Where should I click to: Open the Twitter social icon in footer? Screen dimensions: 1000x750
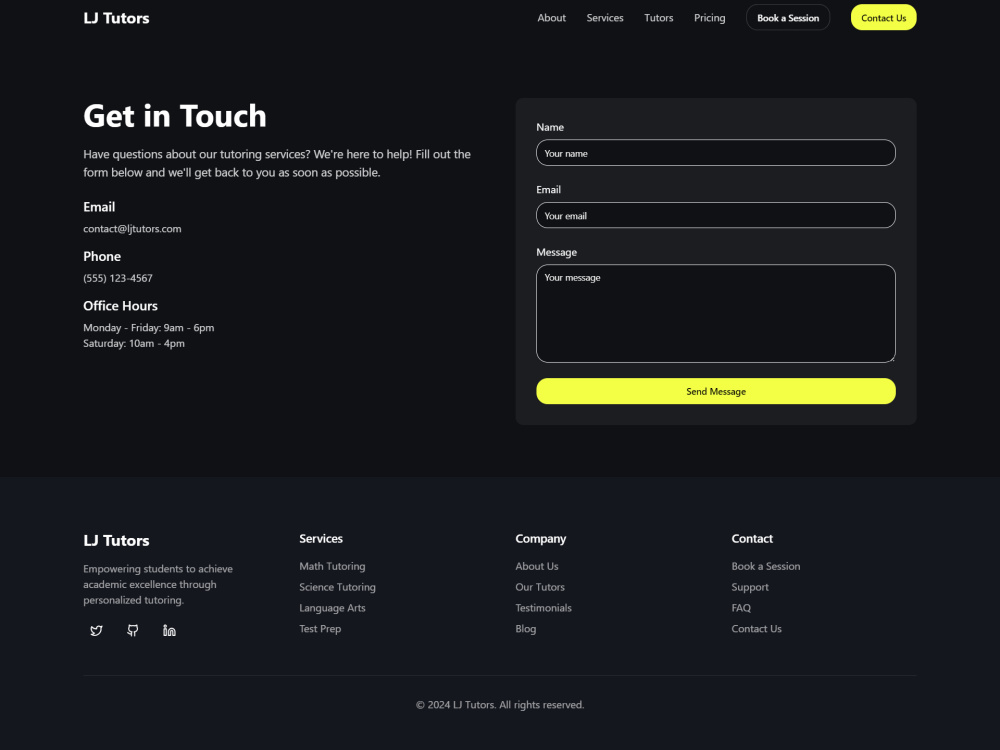pos(96,631)
